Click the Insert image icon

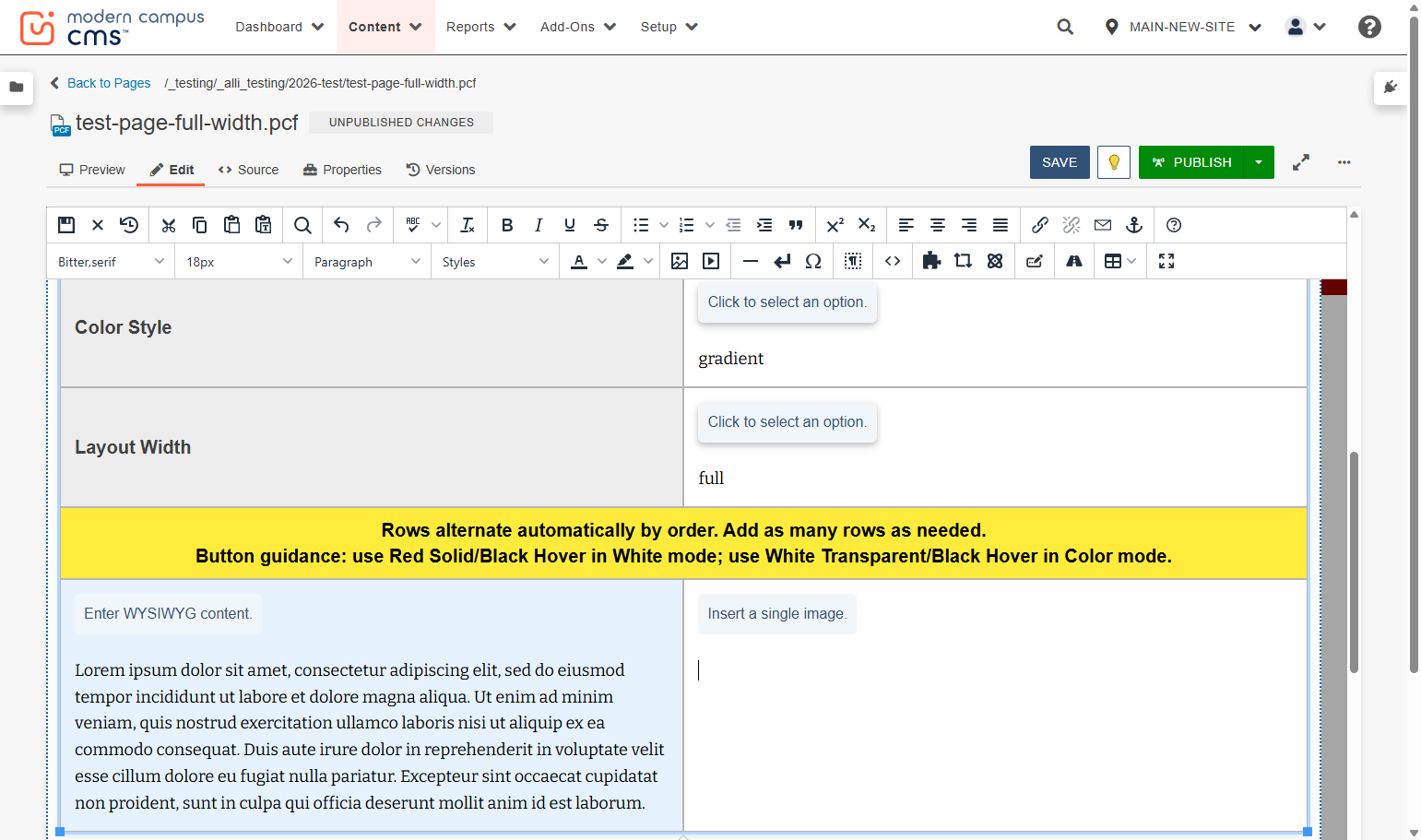(680, 261)
